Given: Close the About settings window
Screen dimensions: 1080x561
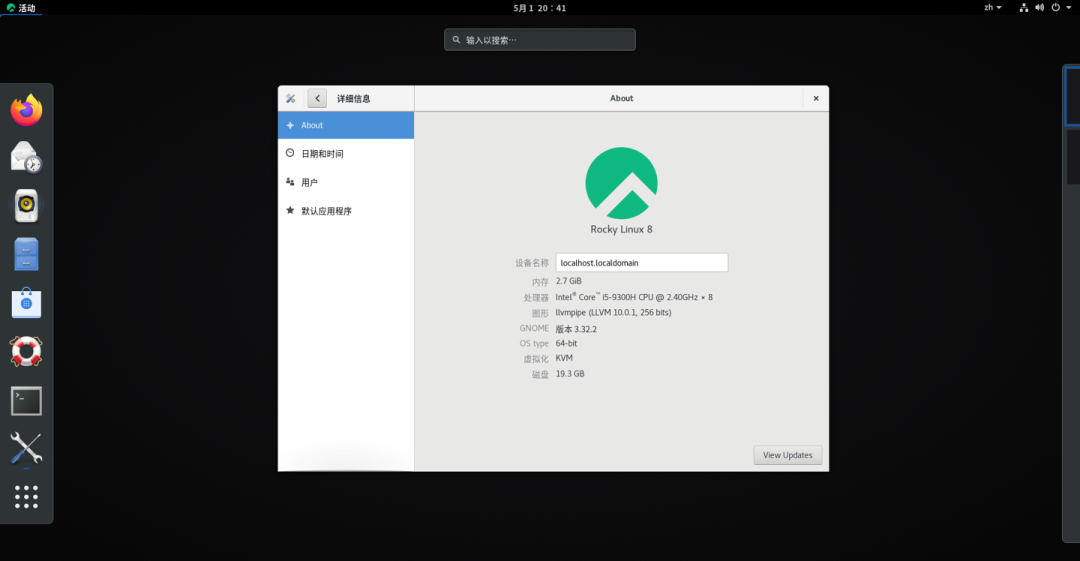Looking at the screenshot, I should [816, 99].
